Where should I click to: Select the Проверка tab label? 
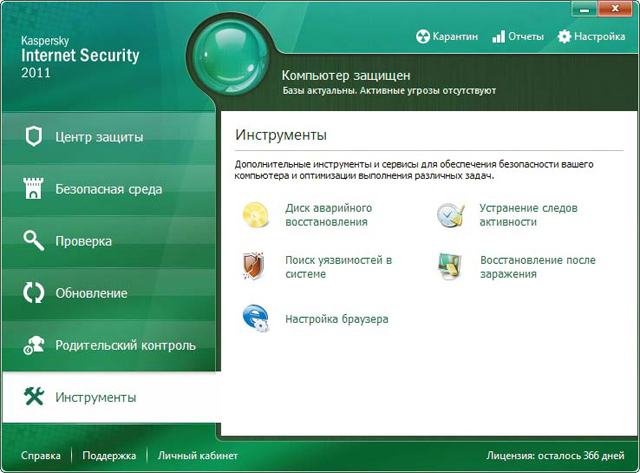(x=84, y=241)
